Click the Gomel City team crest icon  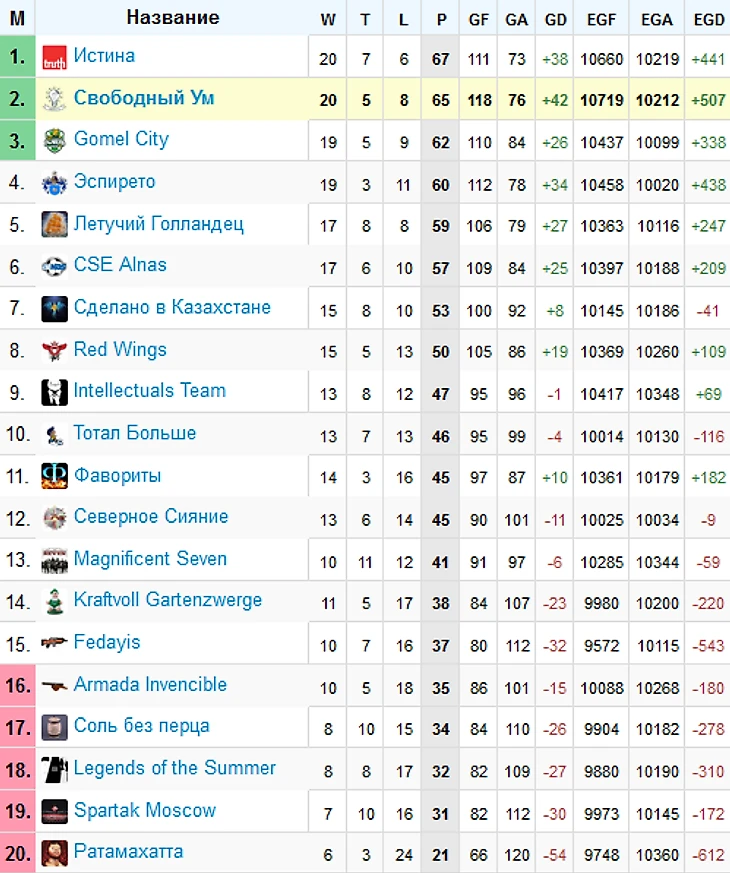pyautogui.click(x=55, y=142)
